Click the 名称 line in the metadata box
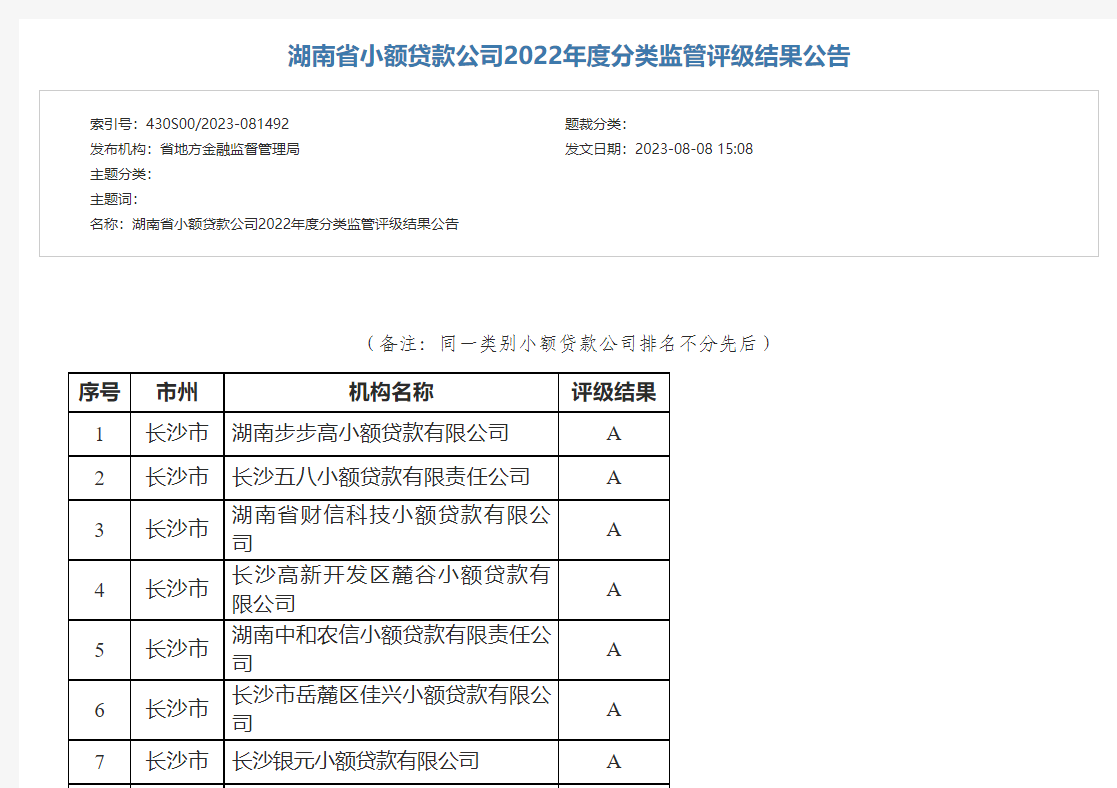Viewport: 1117px width, 788px height. tap(274, 224)
